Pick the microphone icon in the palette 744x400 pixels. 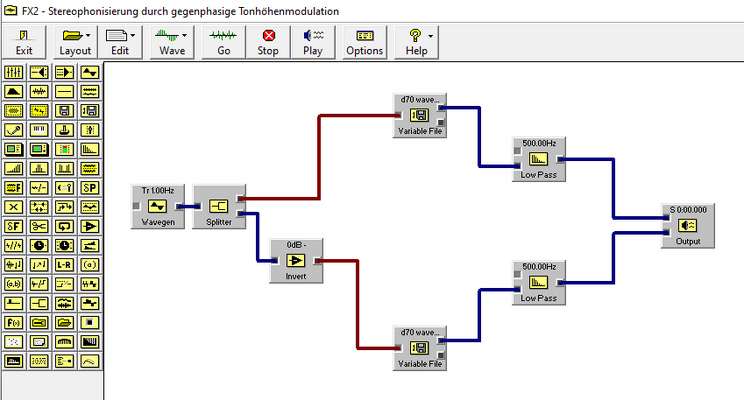click(13, 130)
